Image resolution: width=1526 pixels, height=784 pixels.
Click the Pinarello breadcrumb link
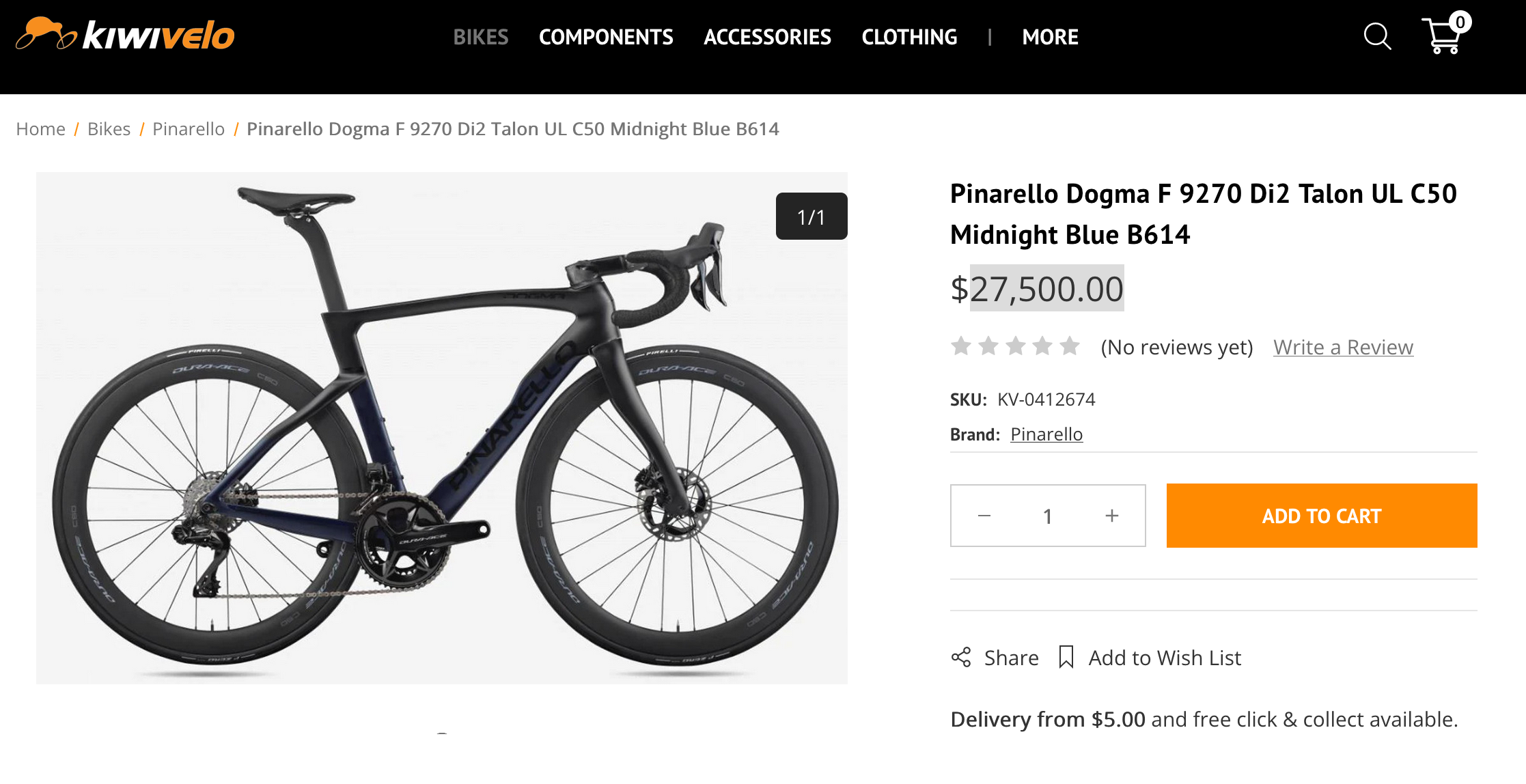(x=188, y=129)
